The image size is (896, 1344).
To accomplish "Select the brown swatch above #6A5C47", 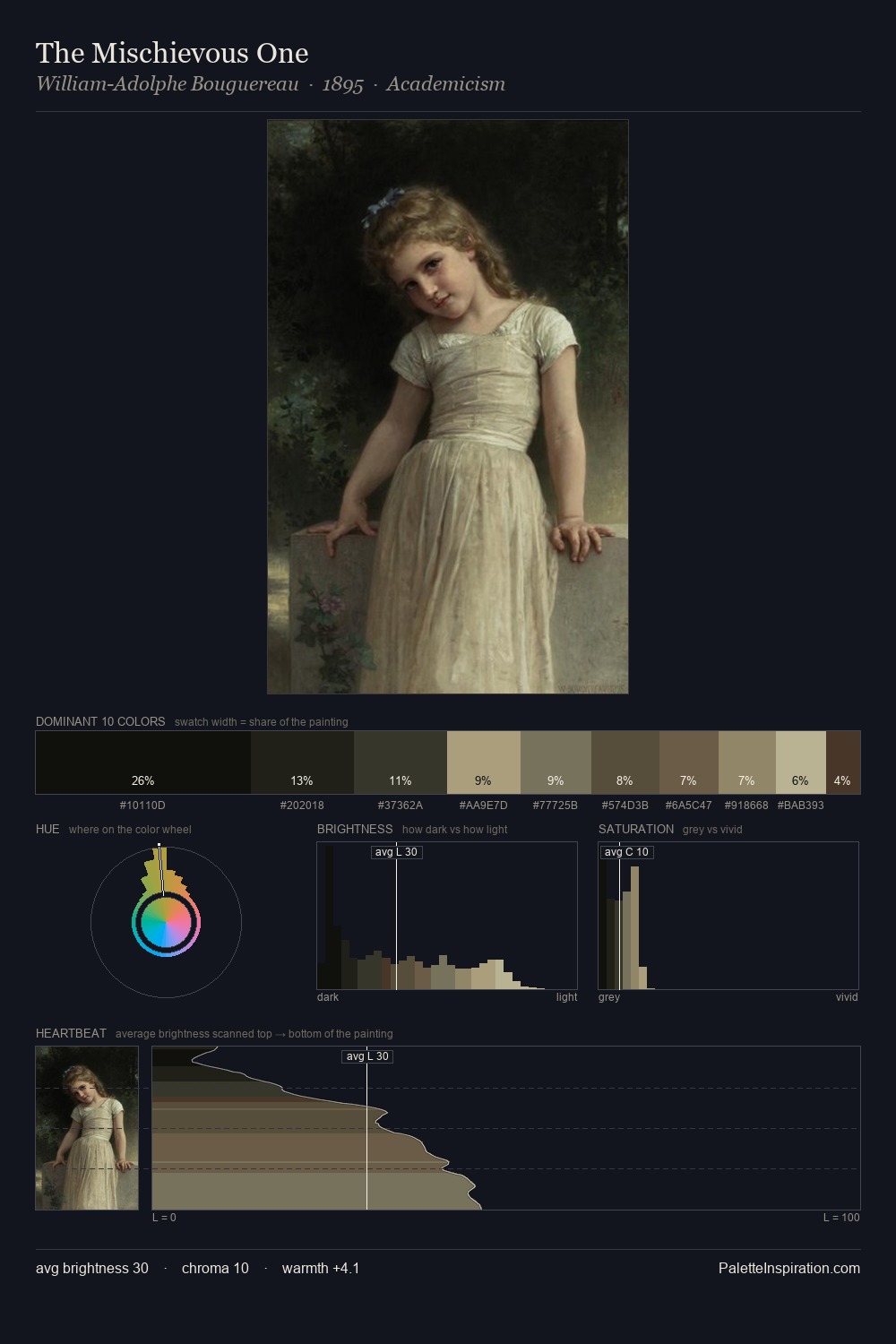I will (x=689, y=762).
